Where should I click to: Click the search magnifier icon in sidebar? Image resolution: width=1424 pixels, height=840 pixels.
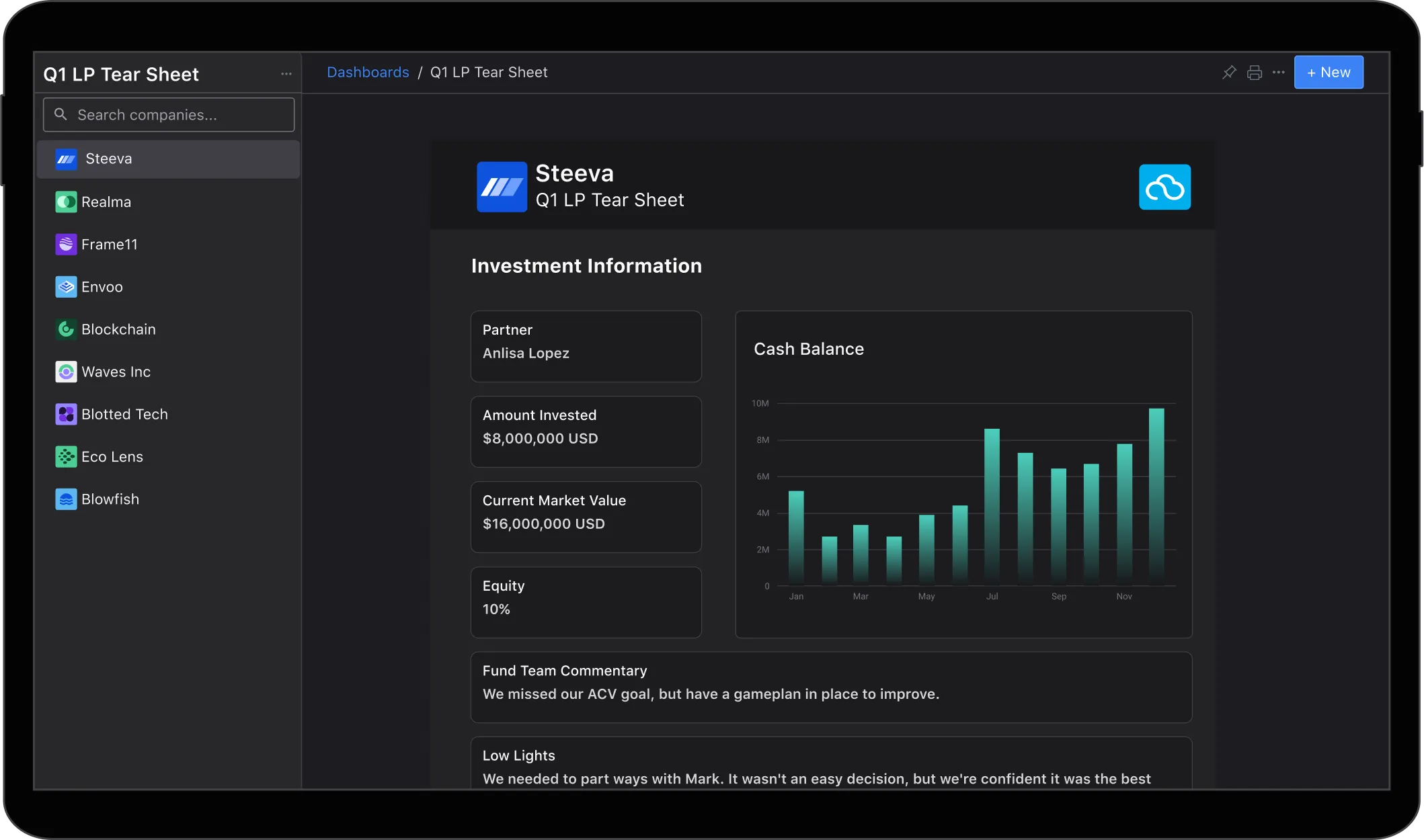[x=61, y=114]
